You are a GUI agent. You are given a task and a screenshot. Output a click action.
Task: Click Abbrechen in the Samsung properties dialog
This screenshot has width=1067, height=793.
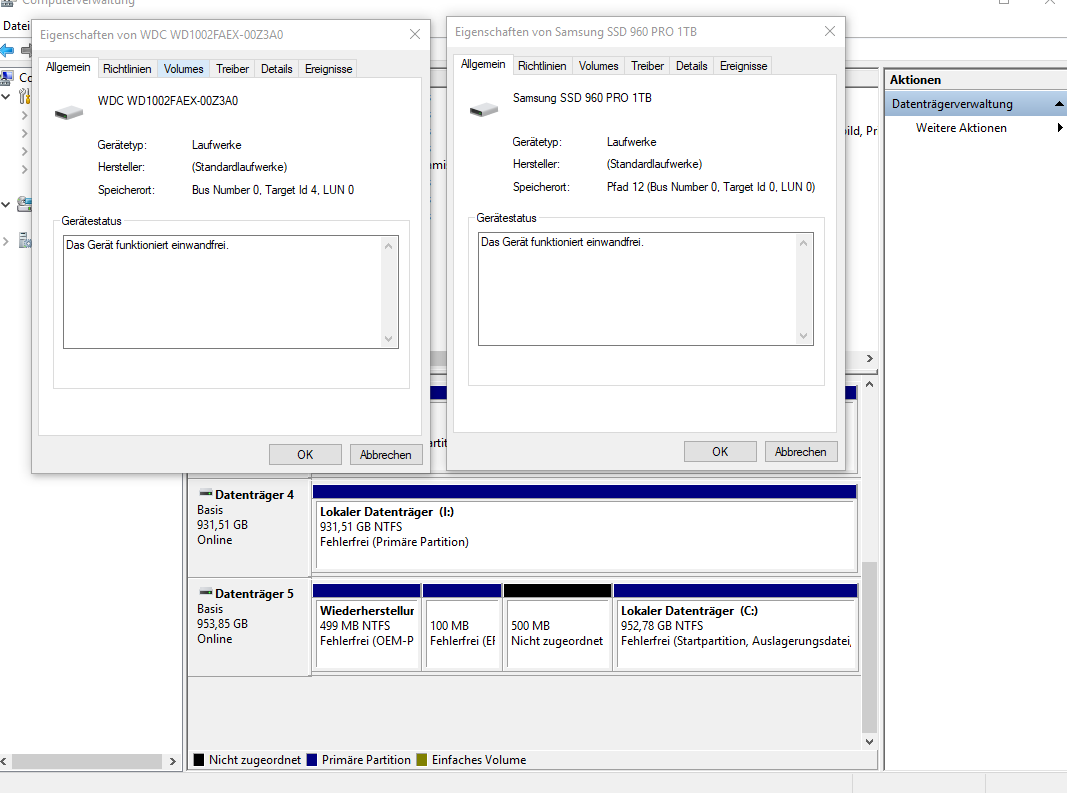[801, 452]
